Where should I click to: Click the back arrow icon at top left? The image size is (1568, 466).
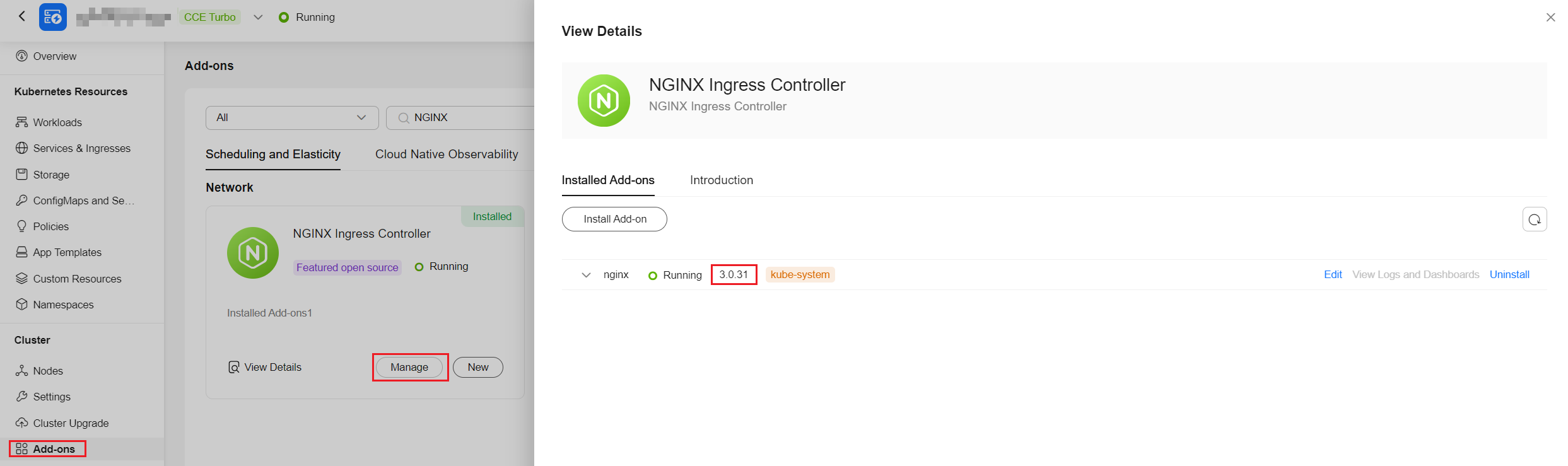coord(22,16)
